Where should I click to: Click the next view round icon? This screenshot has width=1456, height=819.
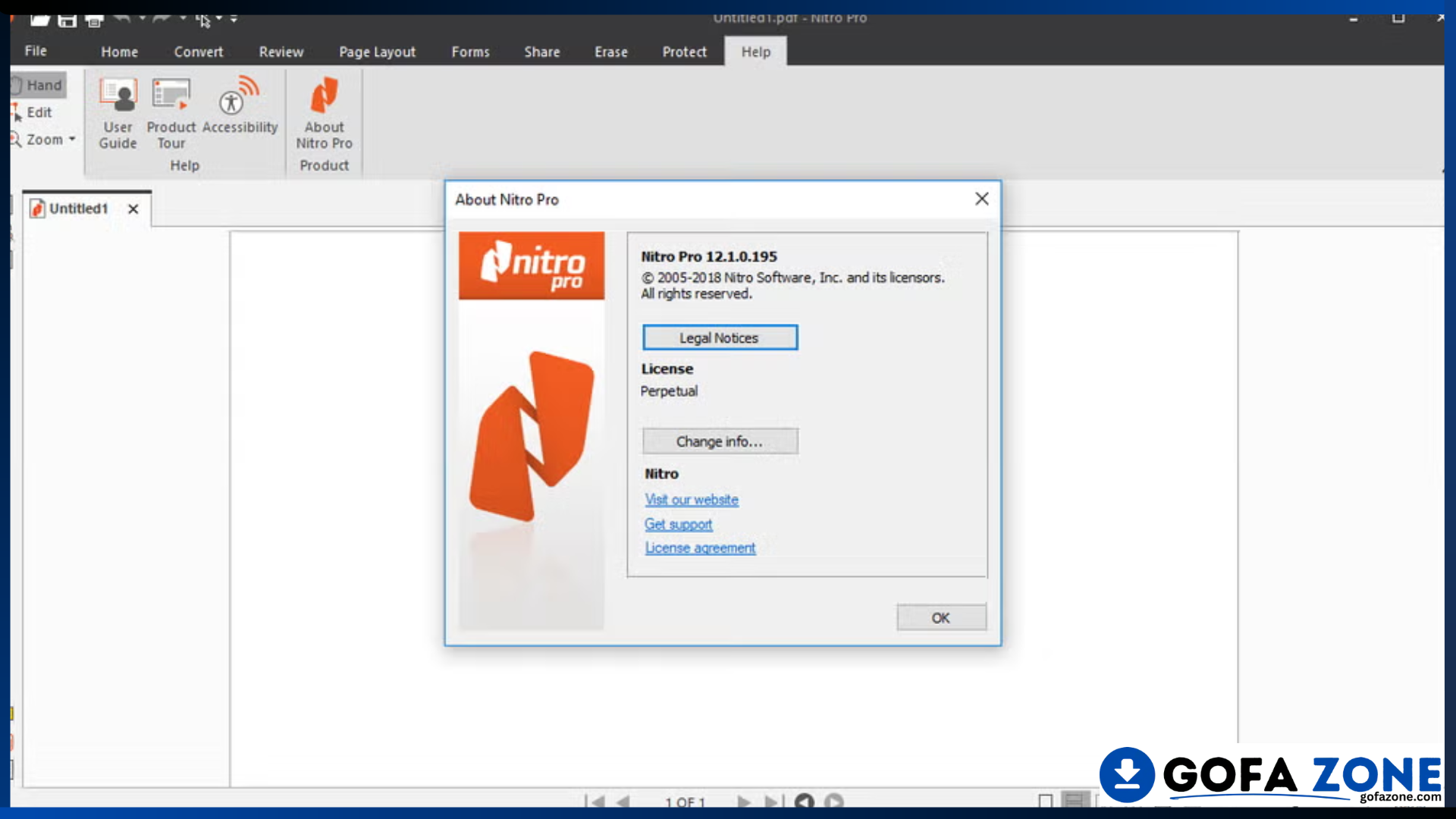pyautogui.click(x=834, y=801)
